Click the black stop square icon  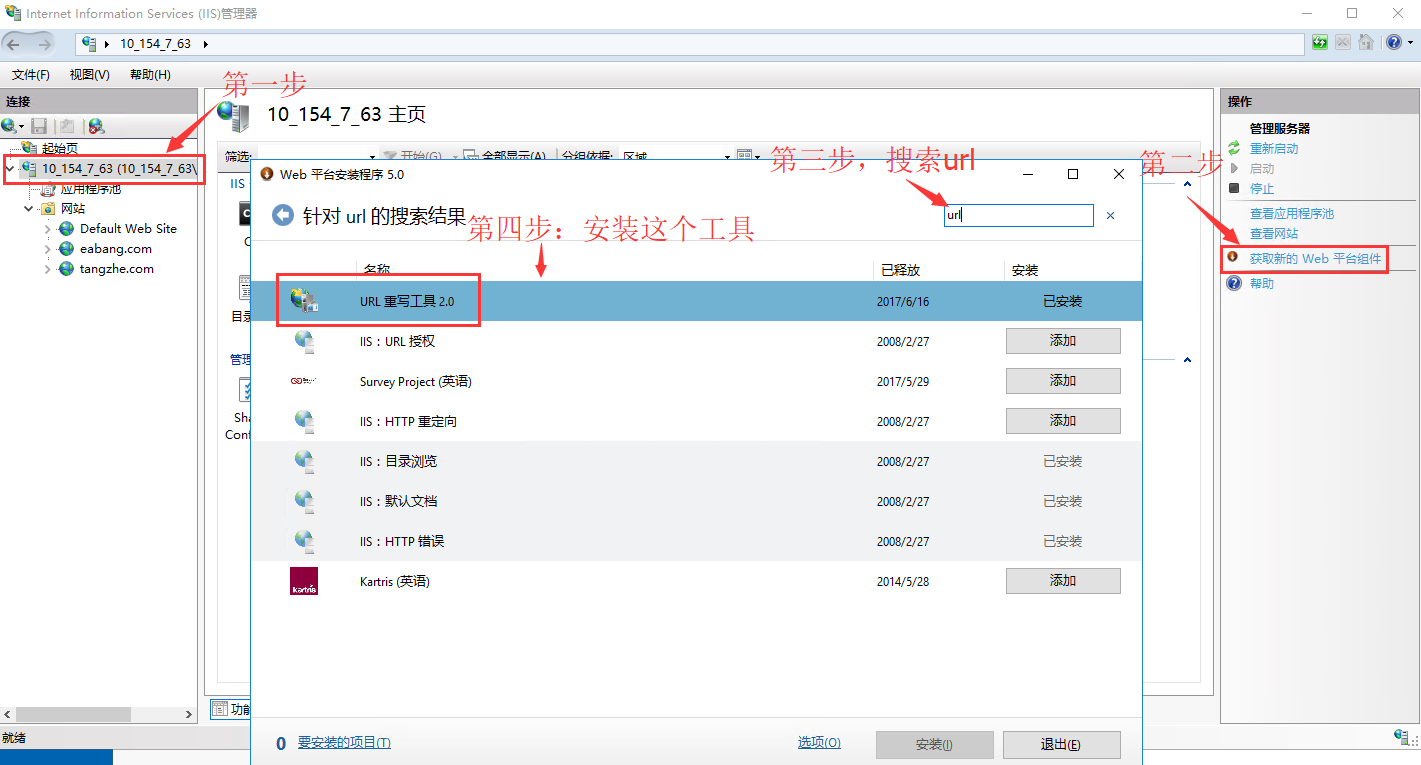(1233, 188)
